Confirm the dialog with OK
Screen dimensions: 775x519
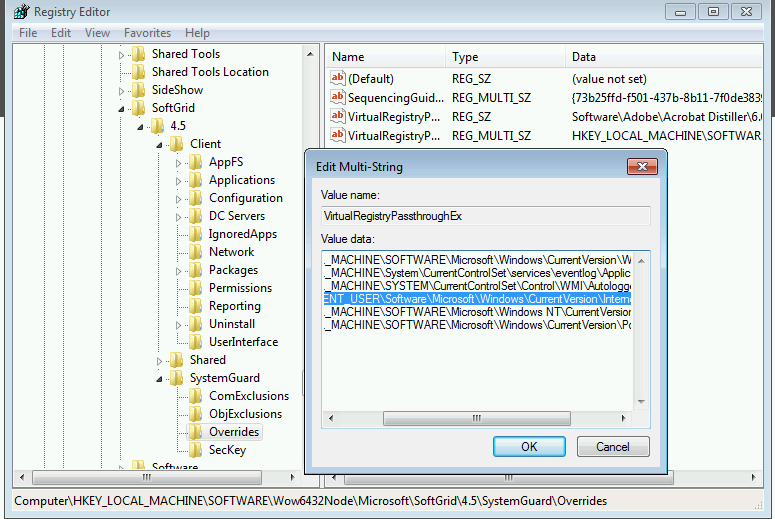[x=529, y=447]
